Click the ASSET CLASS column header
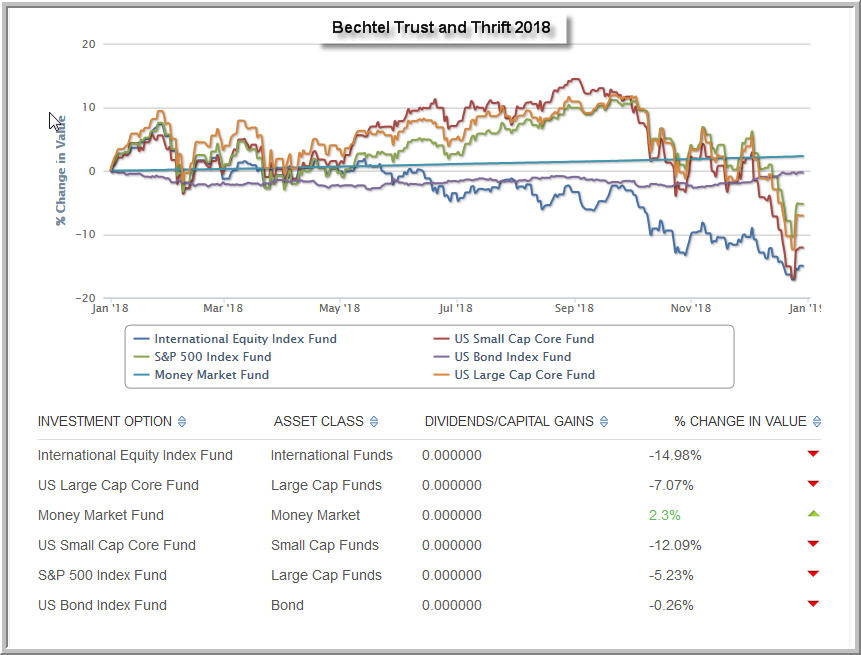The height and width of the screenshot is (655, 861). click(x=318, y=422)
